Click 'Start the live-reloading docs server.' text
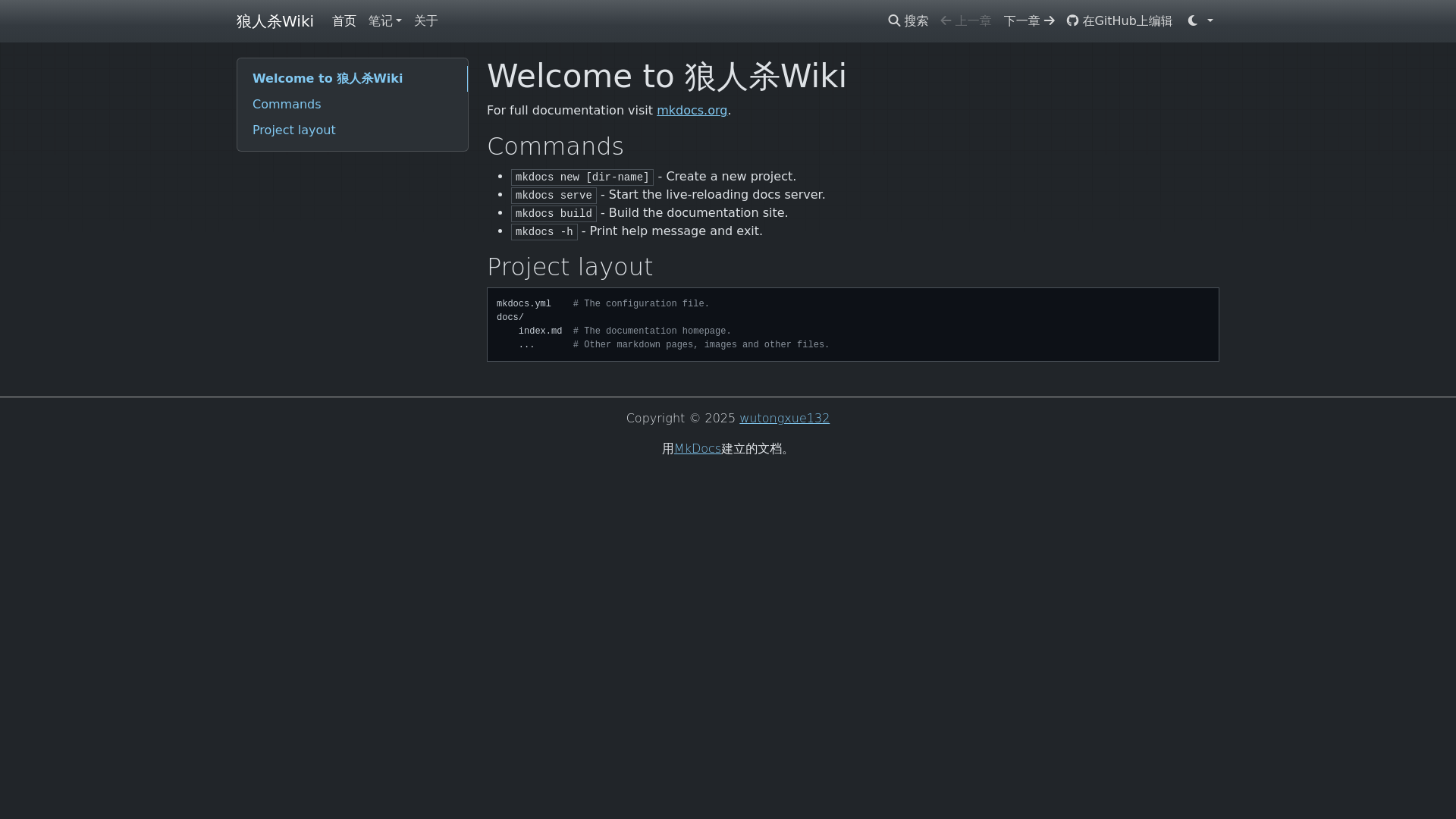Screen dimensions: 1456x819 coord(717,195)
